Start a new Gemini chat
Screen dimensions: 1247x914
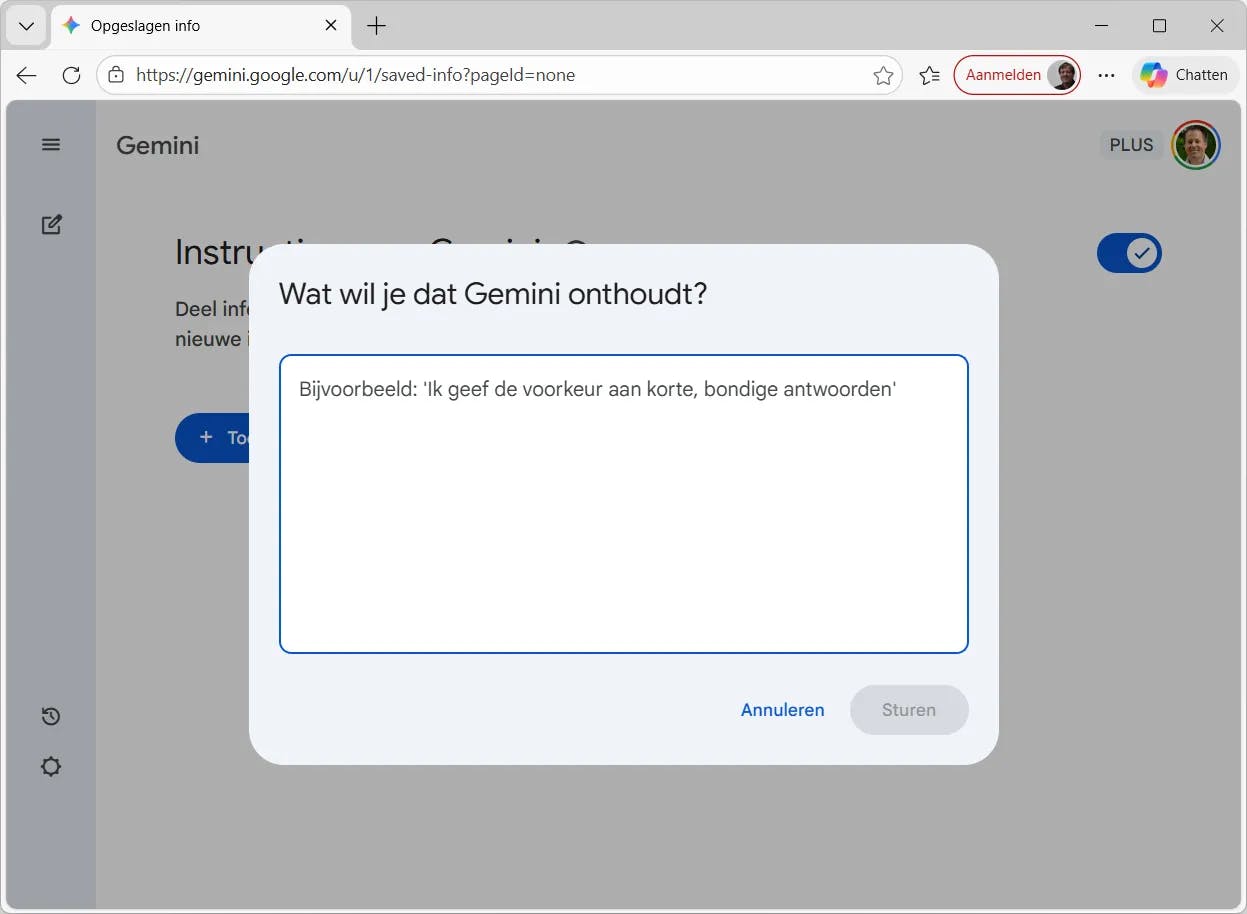click(51, 225)
